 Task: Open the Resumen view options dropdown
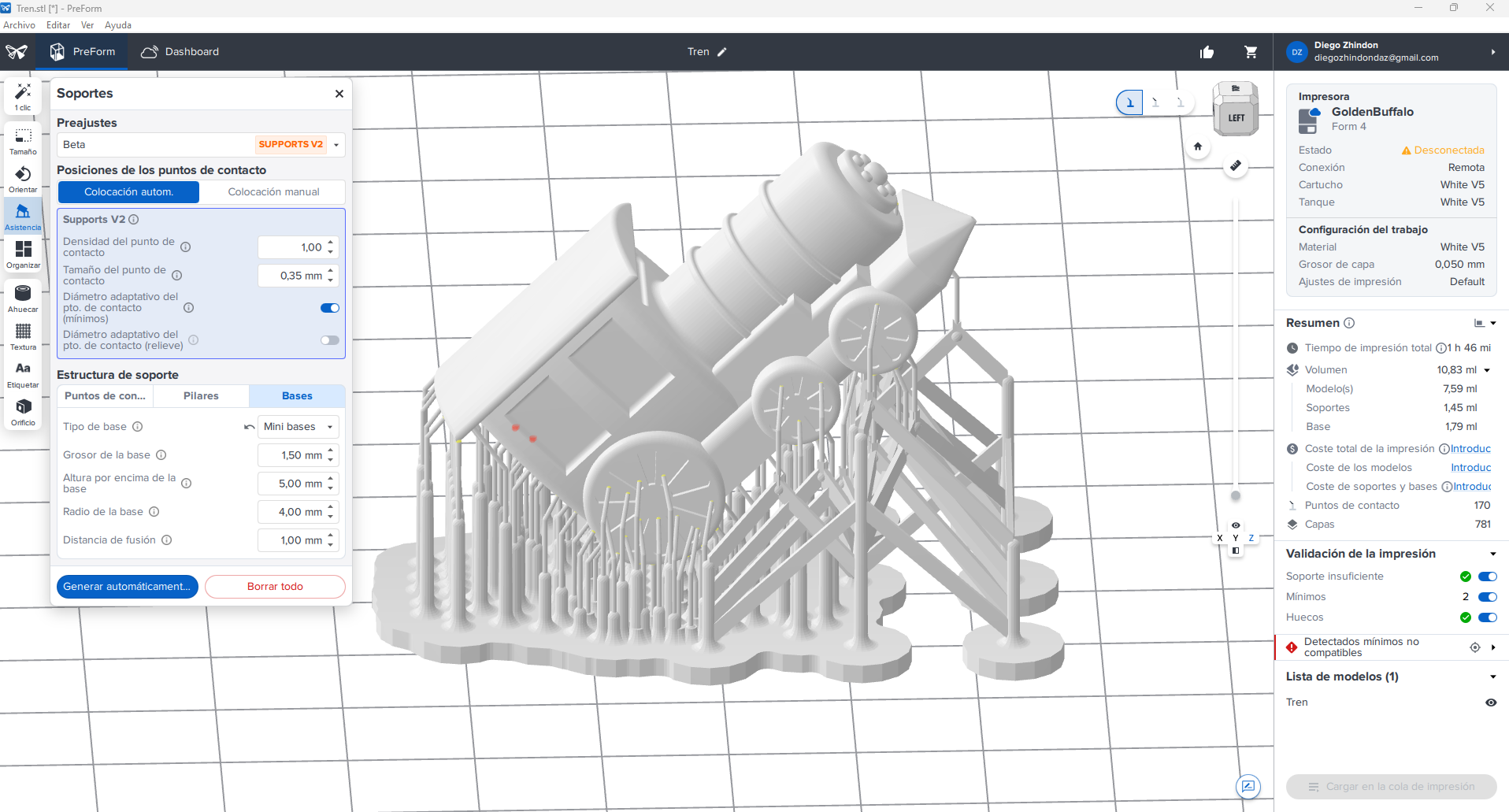pyautogui.click(x=1485, y=323)
